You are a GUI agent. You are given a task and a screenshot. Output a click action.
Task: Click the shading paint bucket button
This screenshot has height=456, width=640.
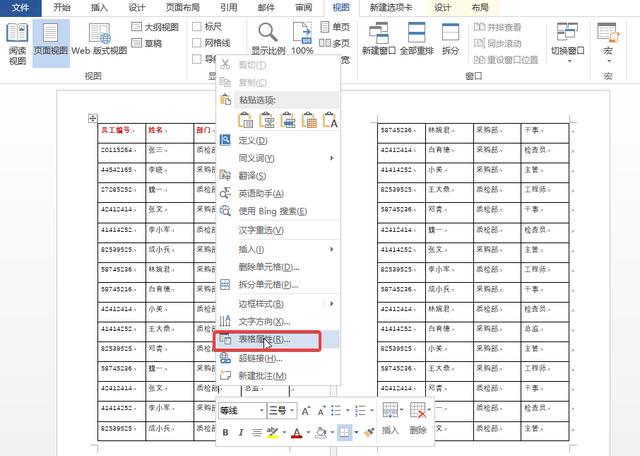(321, 432)
